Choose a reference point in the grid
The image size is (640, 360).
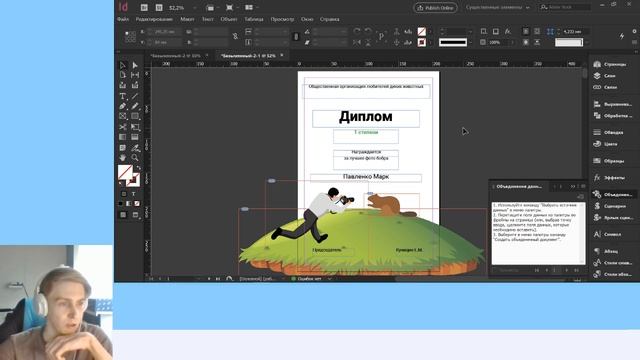(130, 37)
